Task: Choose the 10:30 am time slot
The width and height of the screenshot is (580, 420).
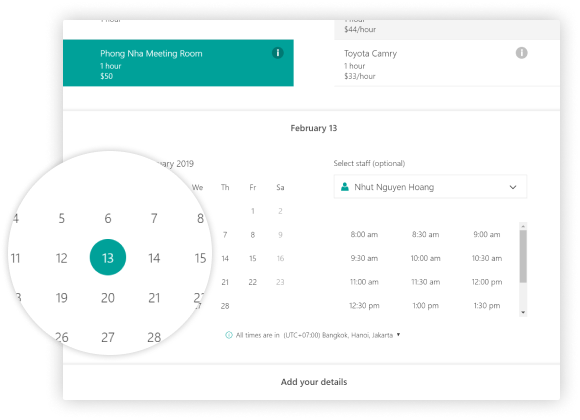Action: click(x=486, y=258)
